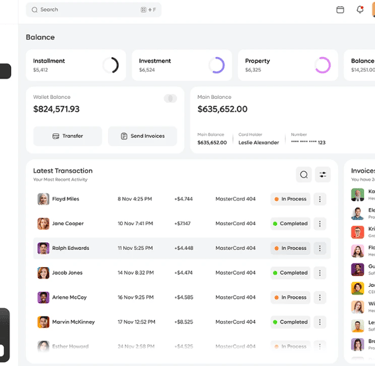The height and width of the screenshot is (366, 375).
Task: Select the Floyd Miles name text
Action: [66, 199]
